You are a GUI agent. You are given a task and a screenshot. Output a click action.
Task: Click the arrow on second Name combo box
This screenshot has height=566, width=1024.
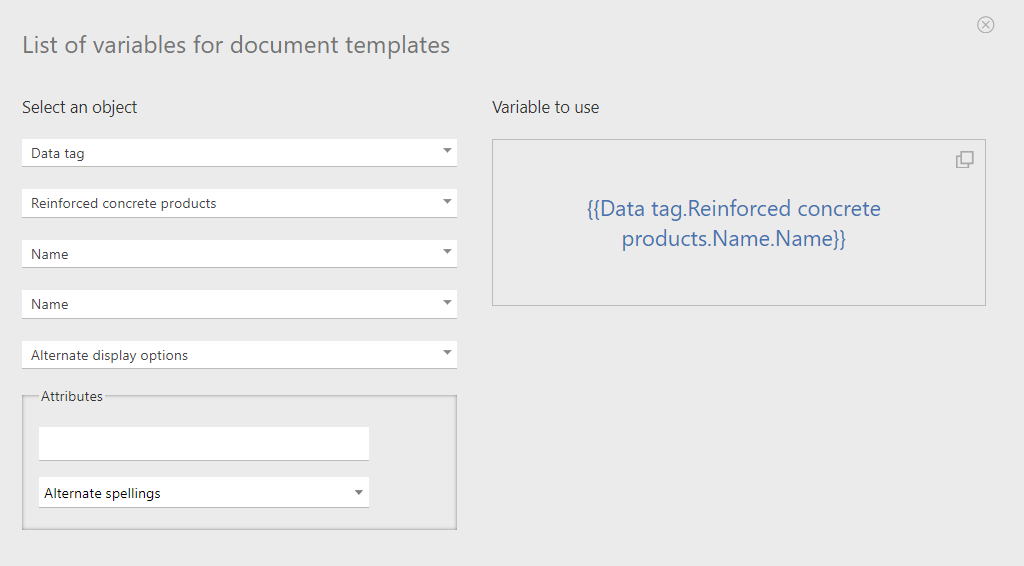[x=447, y=302]
